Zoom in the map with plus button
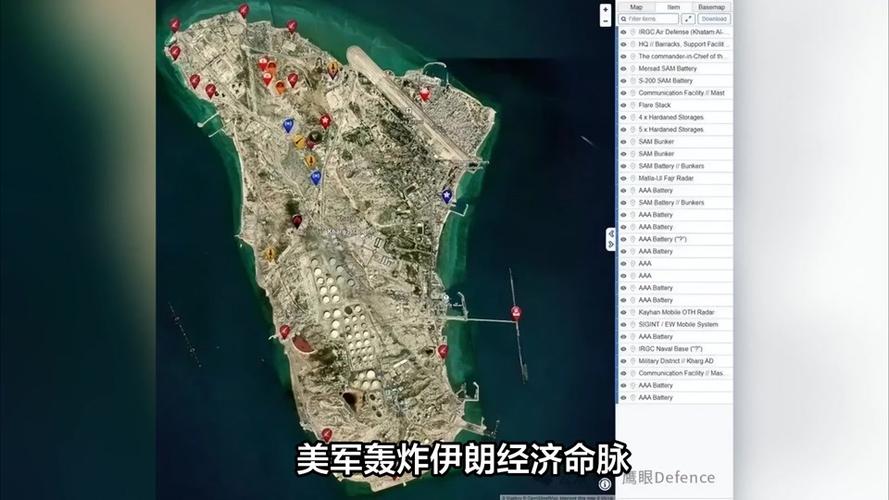The width and height of the screenshot is (889, 500). click(606, 10)
